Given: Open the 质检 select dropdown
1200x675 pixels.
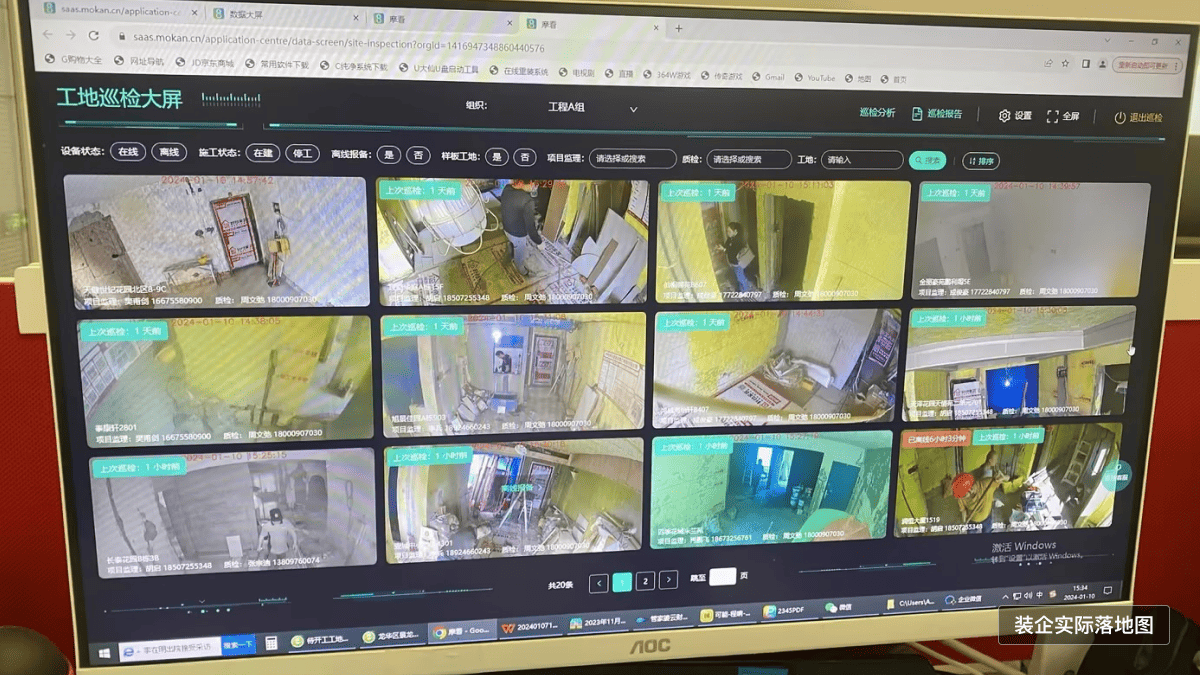Looking at the screenshot, I should (749, 159).
